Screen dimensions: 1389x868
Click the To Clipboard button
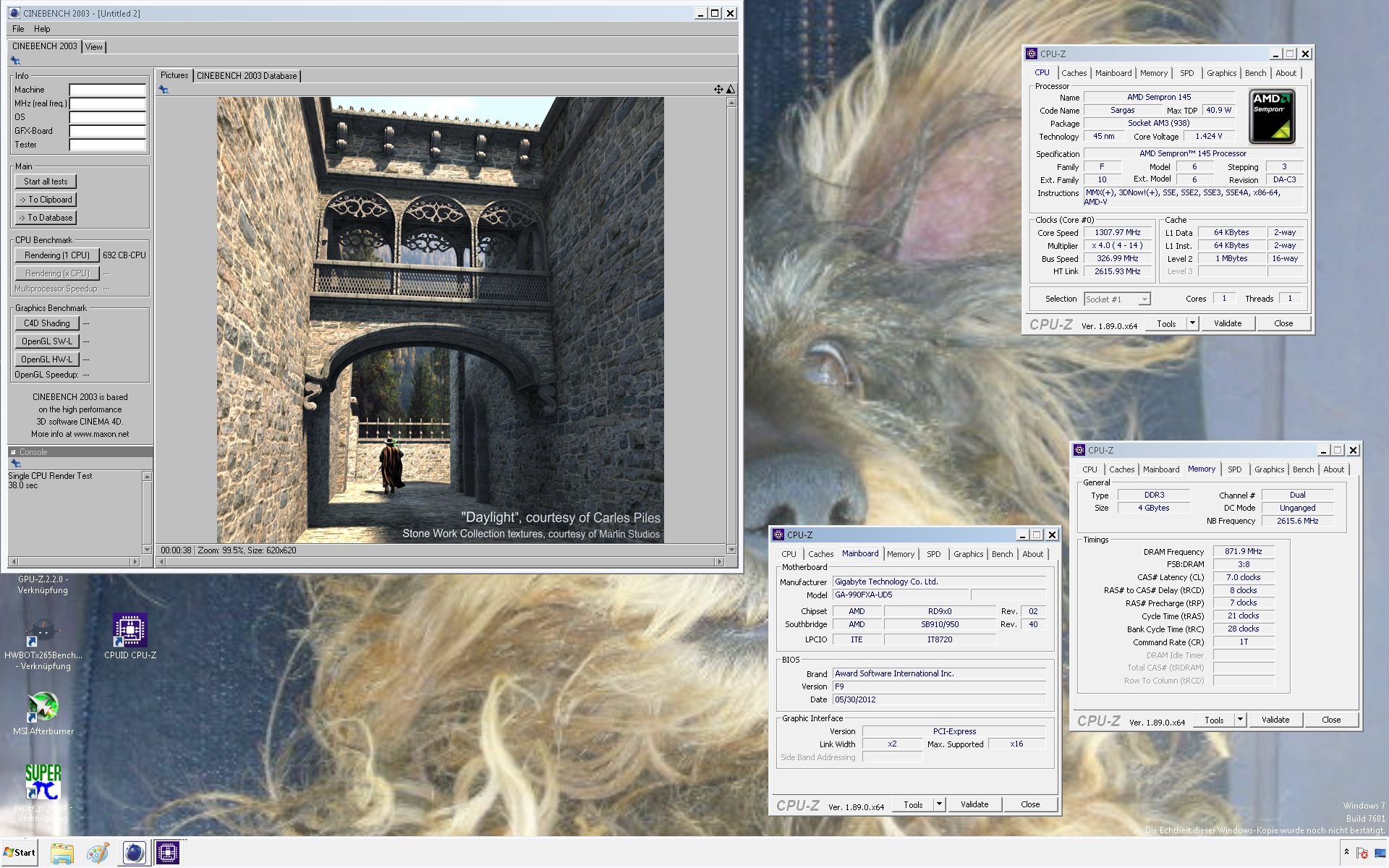point(46,200)
